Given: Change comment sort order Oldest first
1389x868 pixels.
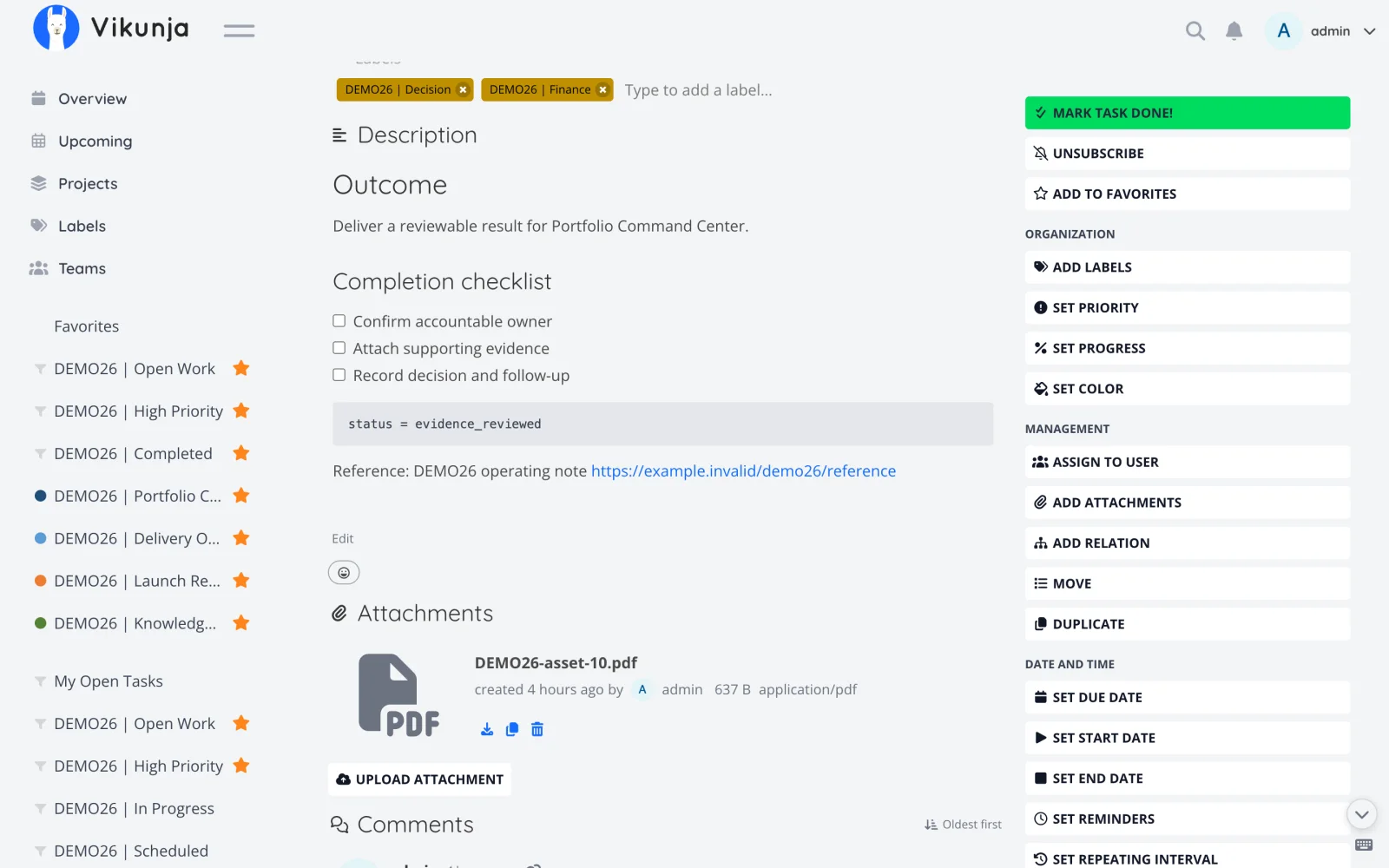Looking at the screenshot, I should pos(963,825).
